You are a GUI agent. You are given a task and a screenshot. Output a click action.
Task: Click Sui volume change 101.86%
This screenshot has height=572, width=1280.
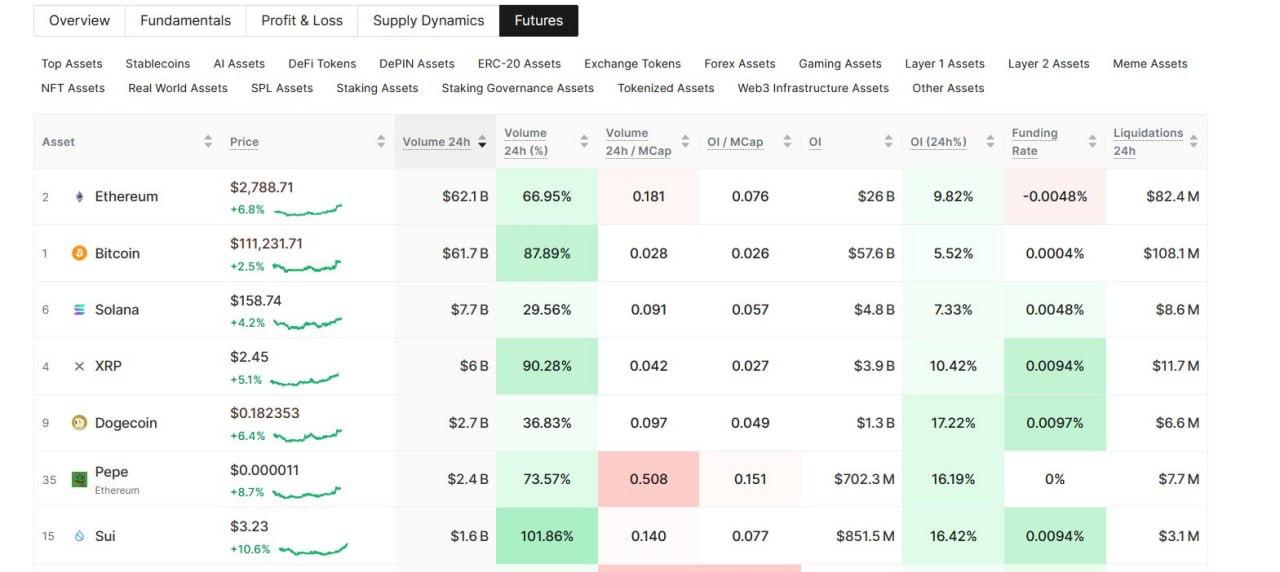click(x=547, y=536)
